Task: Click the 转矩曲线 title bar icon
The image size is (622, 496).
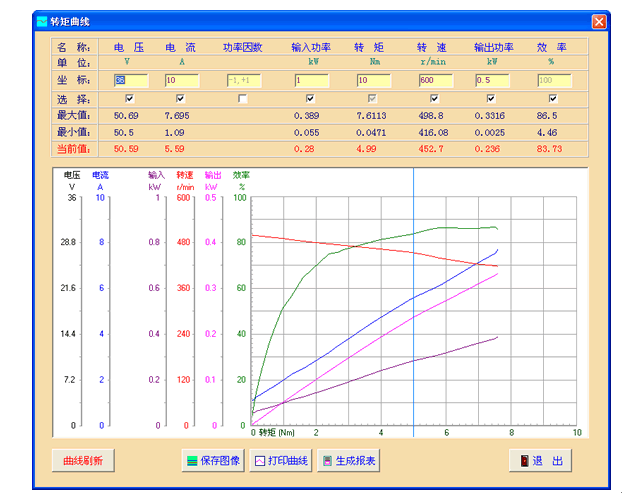Action: point(40,21)
